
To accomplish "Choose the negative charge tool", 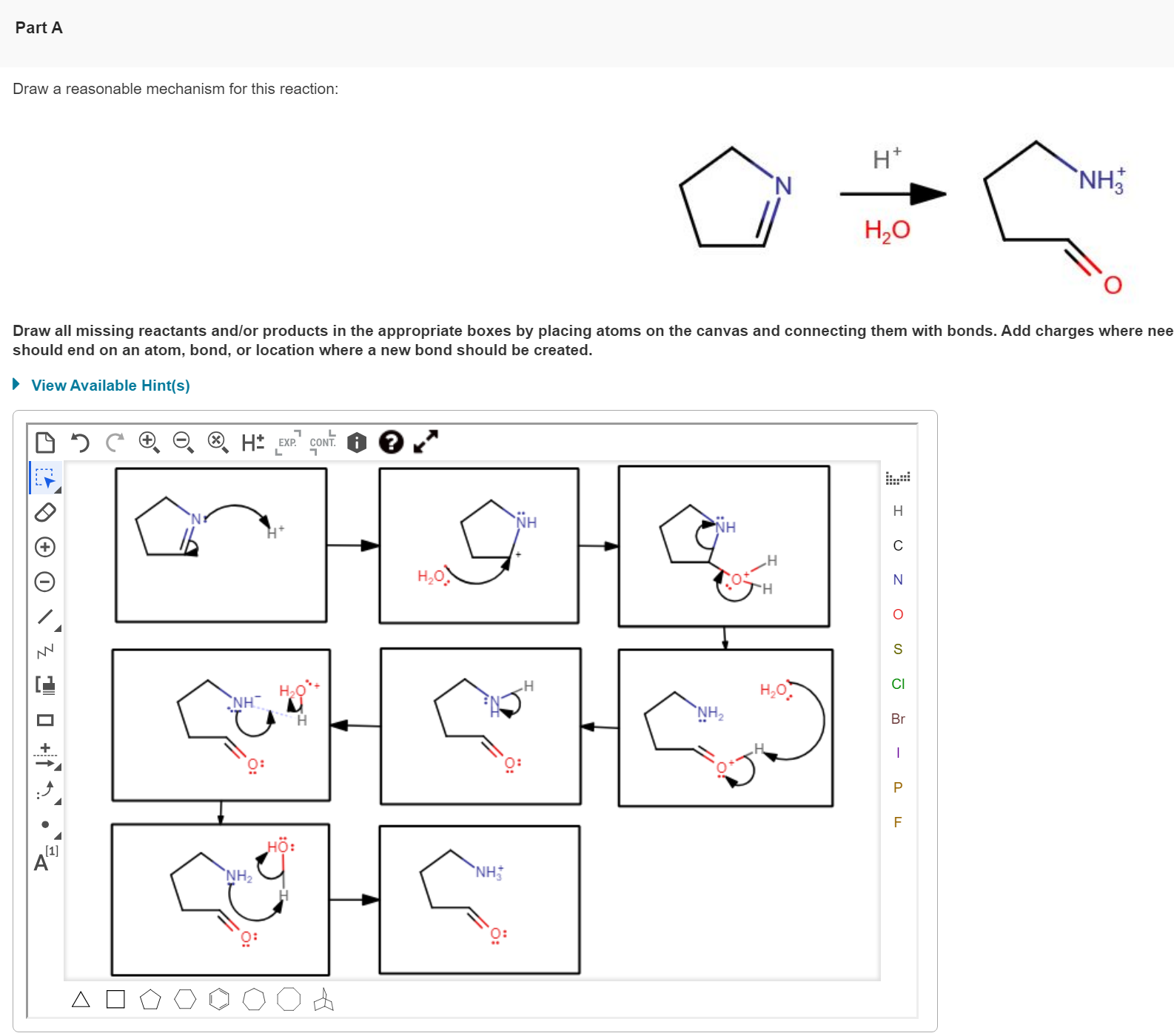I will 45,582.
